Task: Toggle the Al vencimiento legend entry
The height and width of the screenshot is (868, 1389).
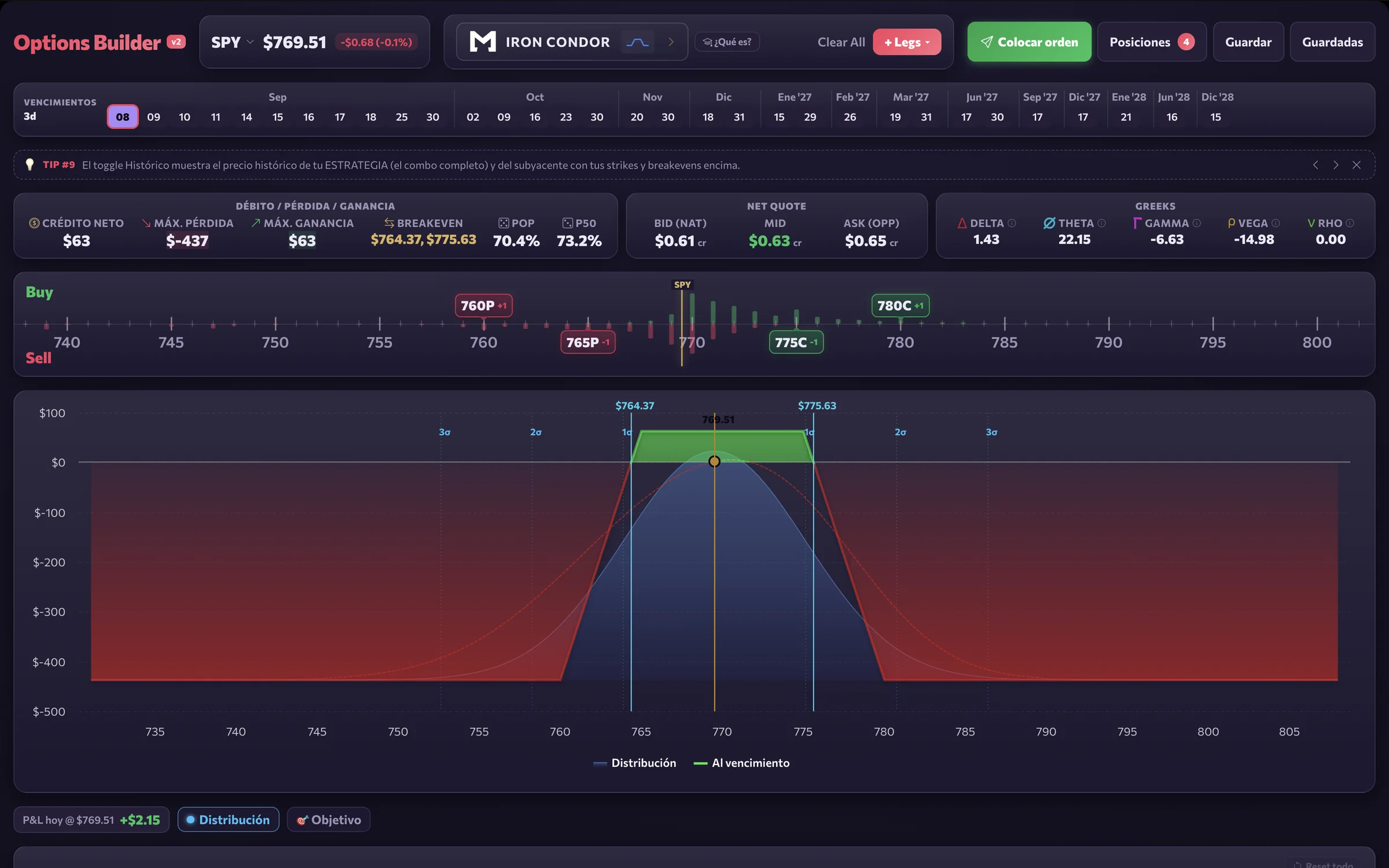Action: pos(741,763)
